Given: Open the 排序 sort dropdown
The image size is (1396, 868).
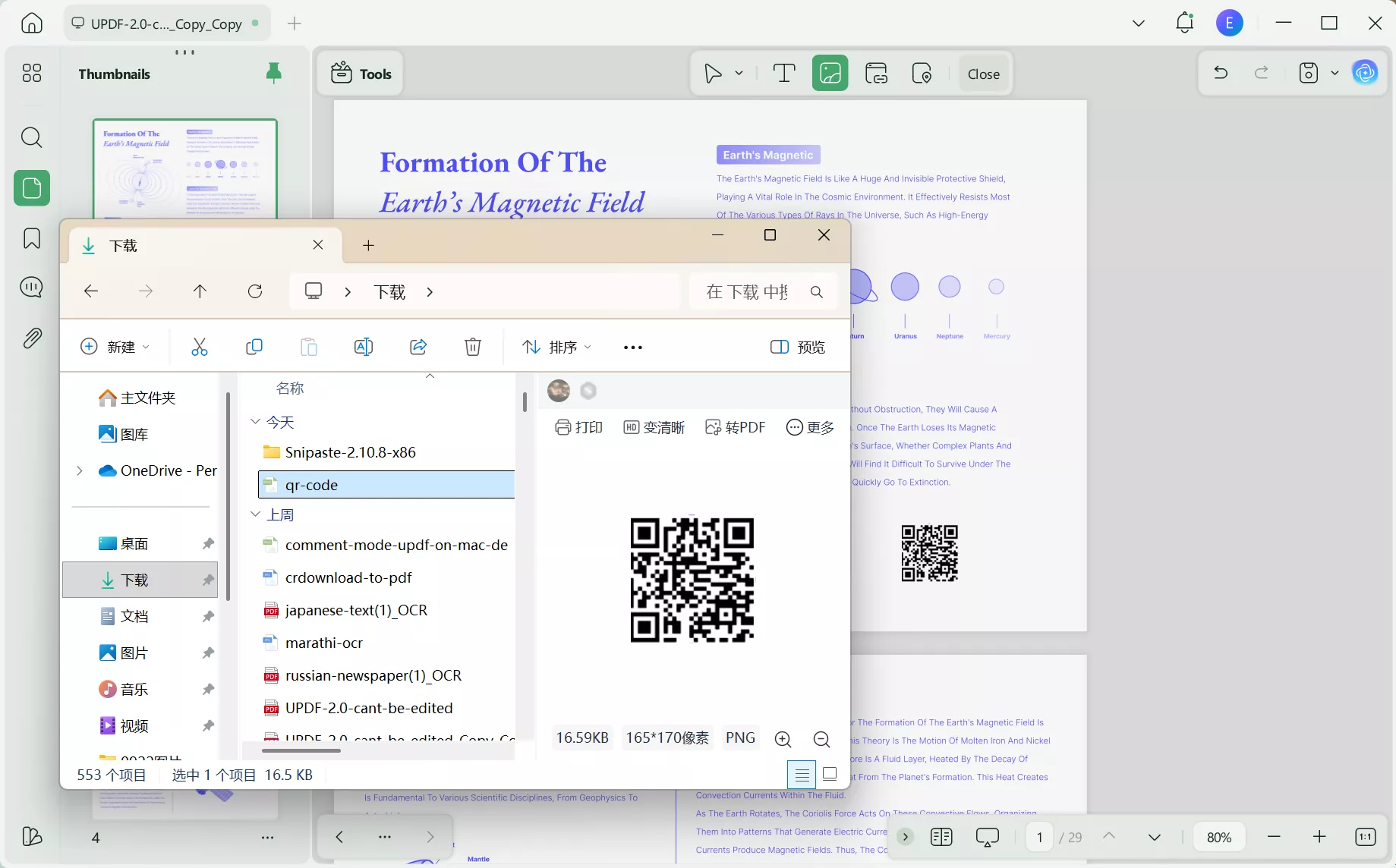Looking at the screenshot, I should [556, 347].
